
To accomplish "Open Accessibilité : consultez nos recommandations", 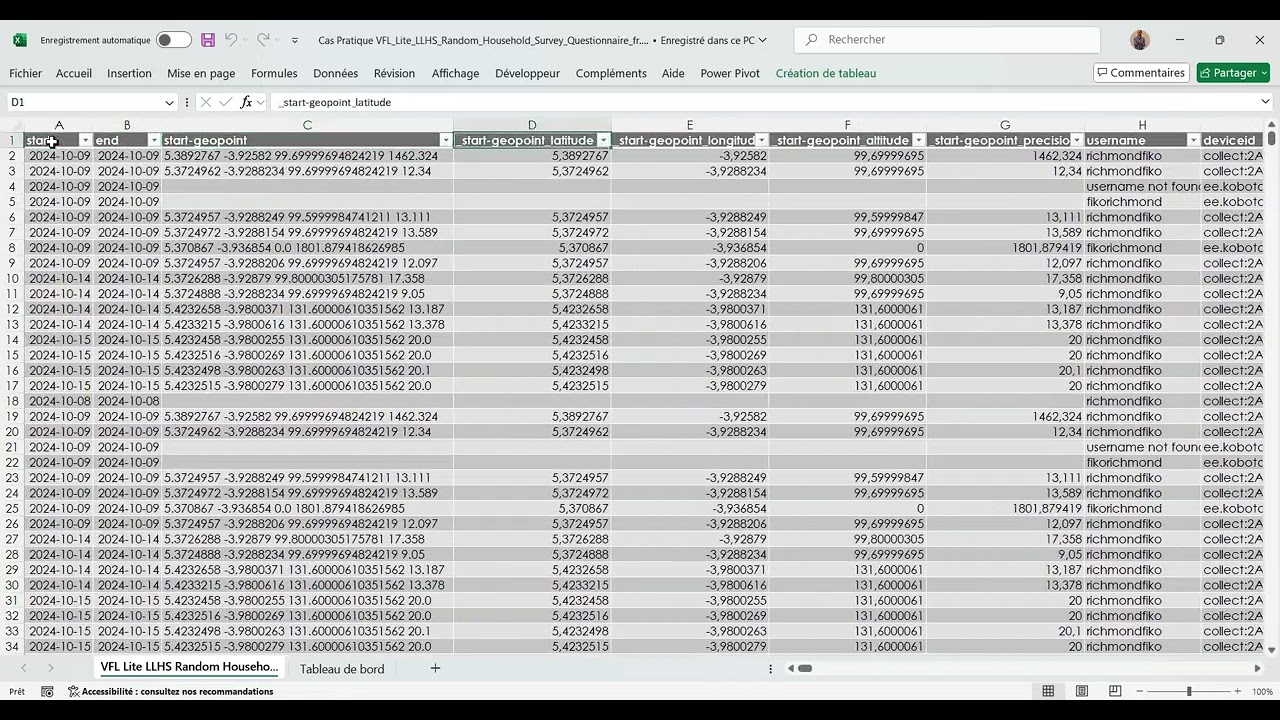I will (171, 692).
